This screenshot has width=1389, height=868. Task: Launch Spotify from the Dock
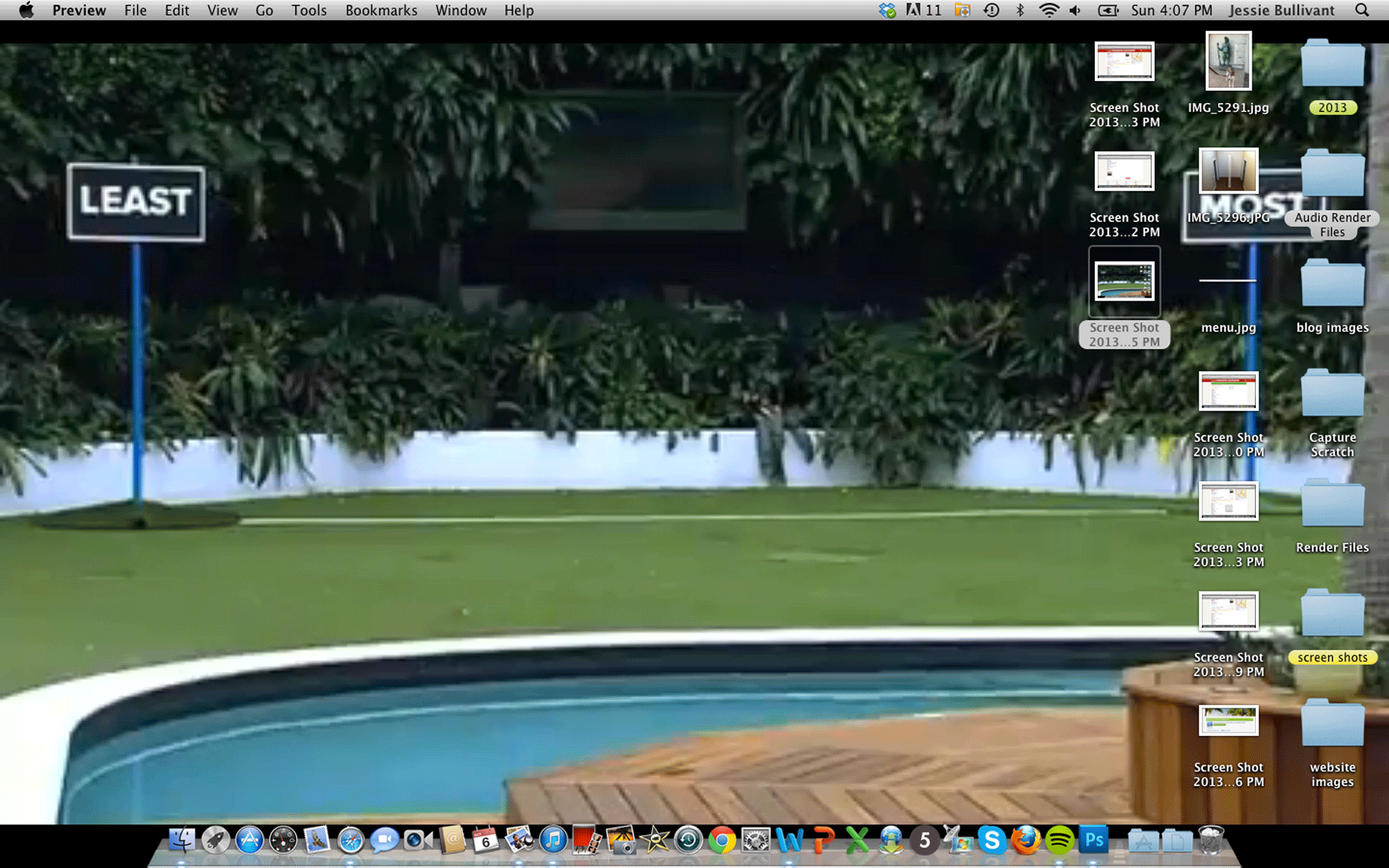point(1060,840)
